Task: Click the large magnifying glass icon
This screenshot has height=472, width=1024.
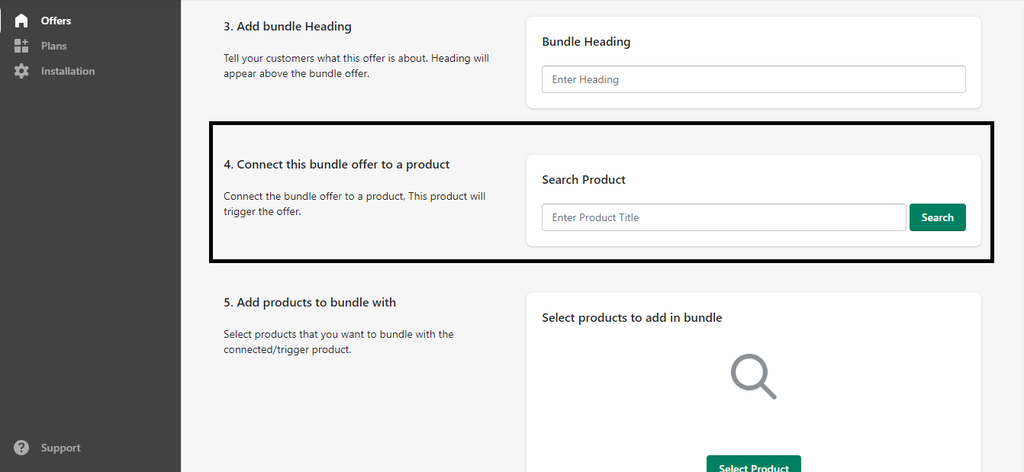Action: coord(753,376)
